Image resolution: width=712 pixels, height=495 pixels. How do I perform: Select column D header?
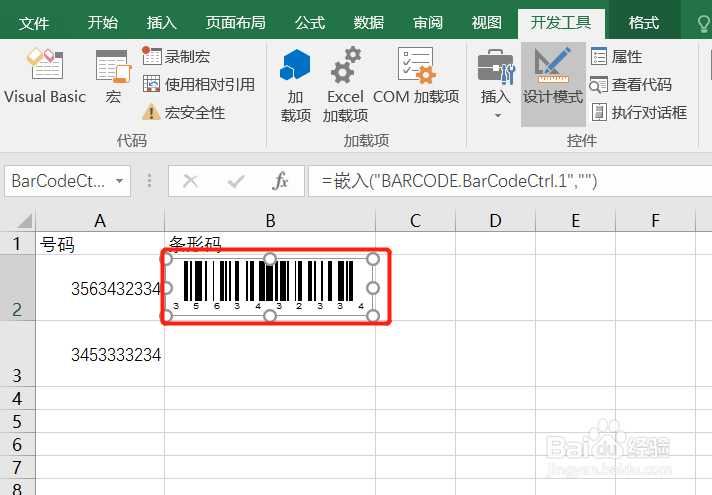pos(495,221)
